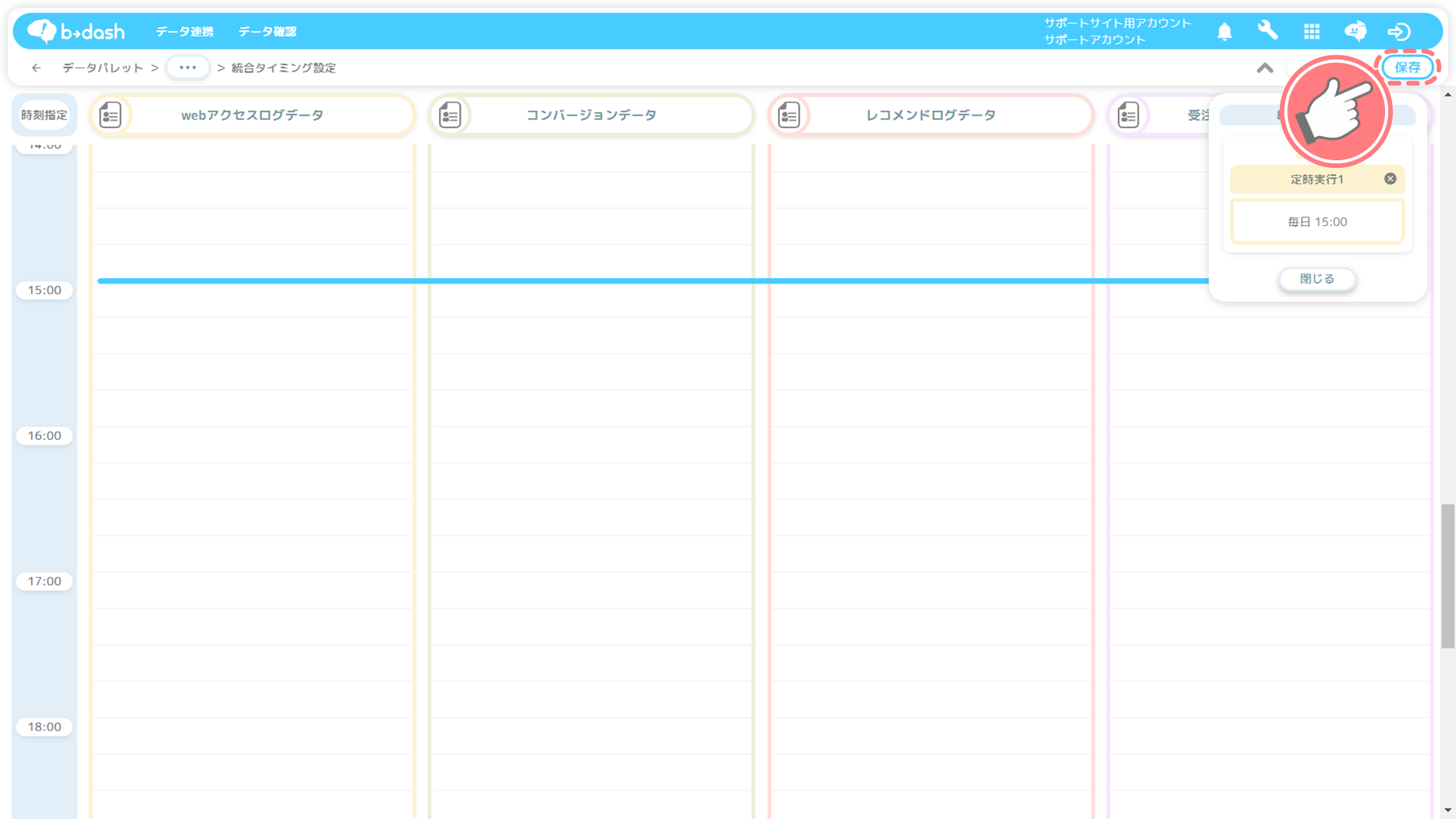This screenshot has height=819, width=1456.
Task: Select the コンバージョンデータ column header
Action: tap(592, 115)
